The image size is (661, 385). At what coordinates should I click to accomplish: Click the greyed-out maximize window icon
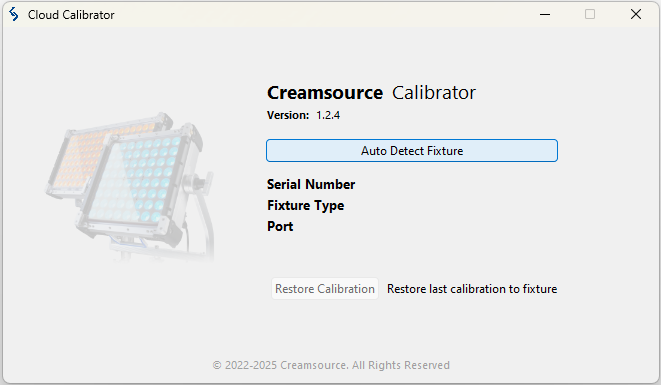click(590, 14)
